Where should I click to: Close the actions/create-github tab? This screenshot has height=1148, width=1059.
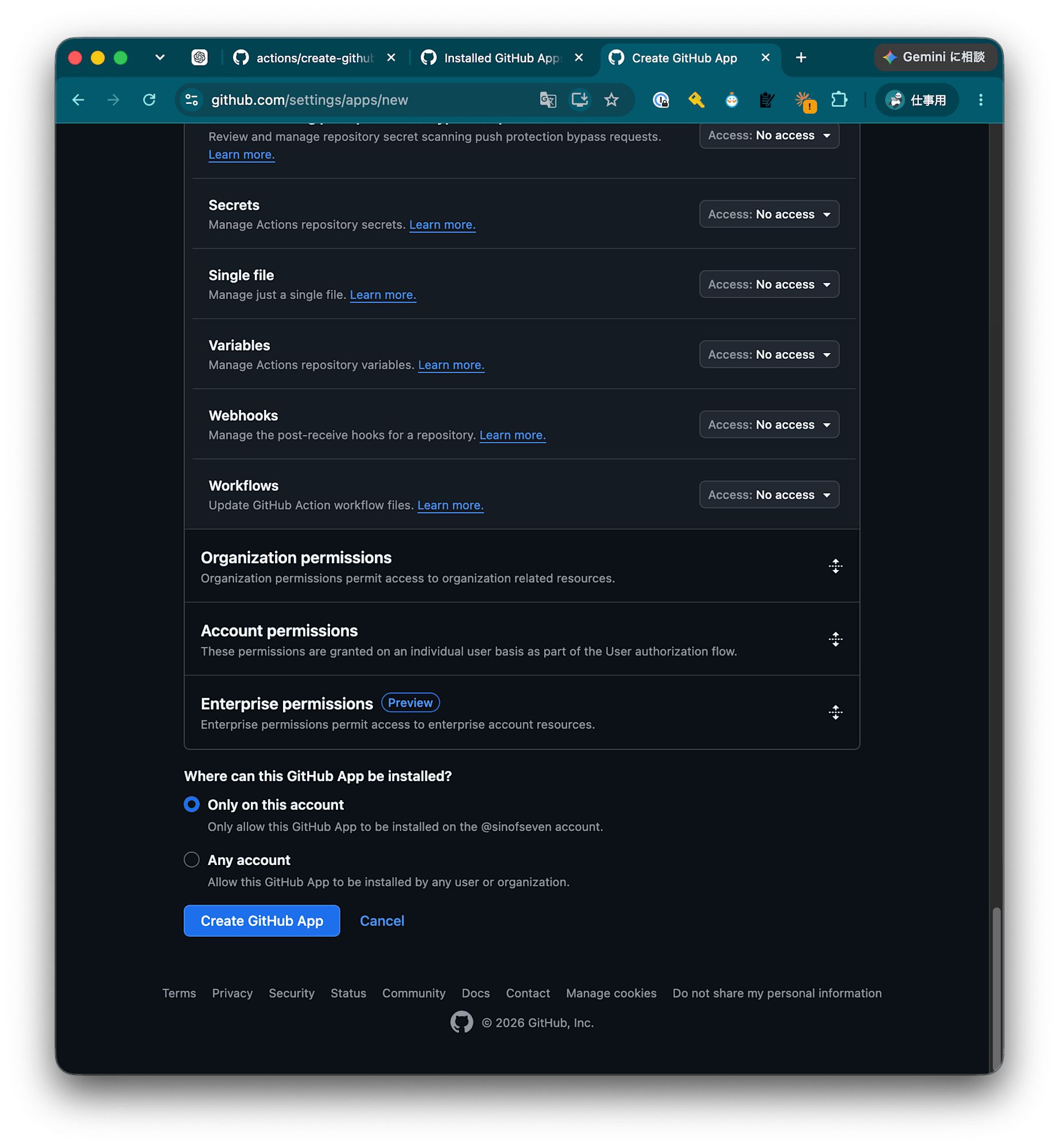pos(391,57)
